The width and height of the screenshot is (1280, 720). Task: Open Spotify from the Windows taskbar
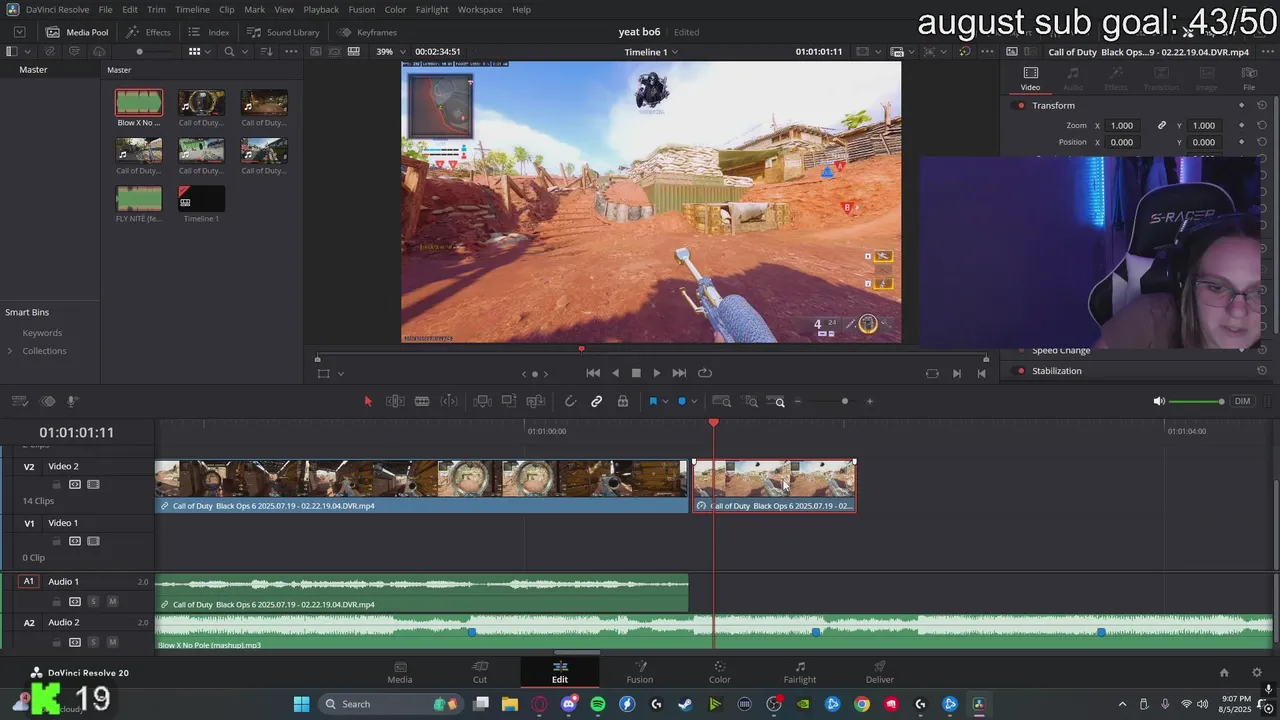[598, 704]
